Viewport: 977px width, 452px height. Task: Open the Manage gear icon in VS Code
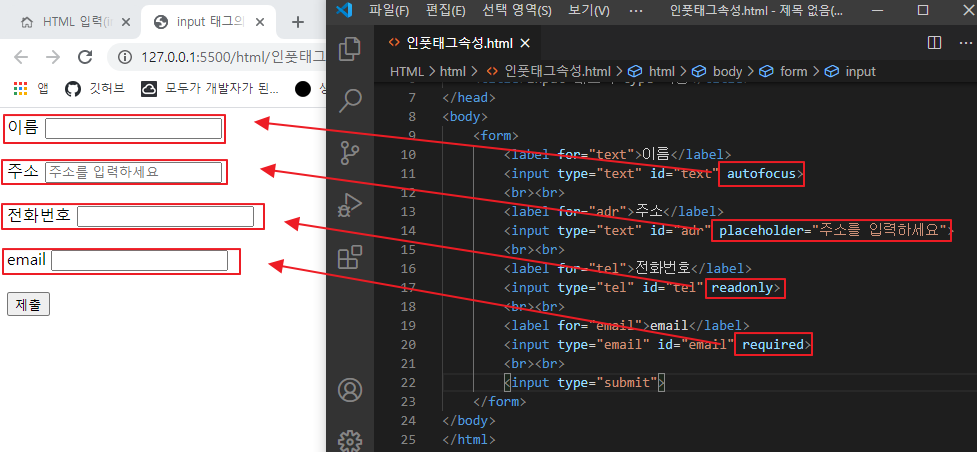(350, 440)
